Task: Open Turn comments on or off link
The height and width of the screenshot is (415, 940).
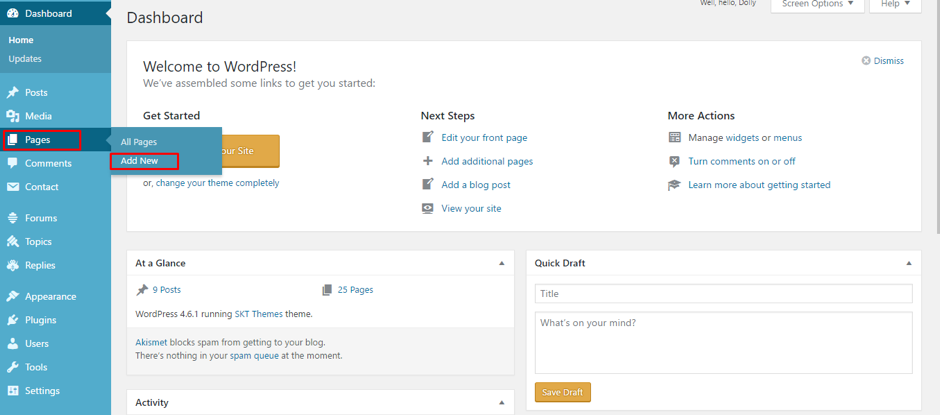Action: pyautogui.click(x=742, y=161)
